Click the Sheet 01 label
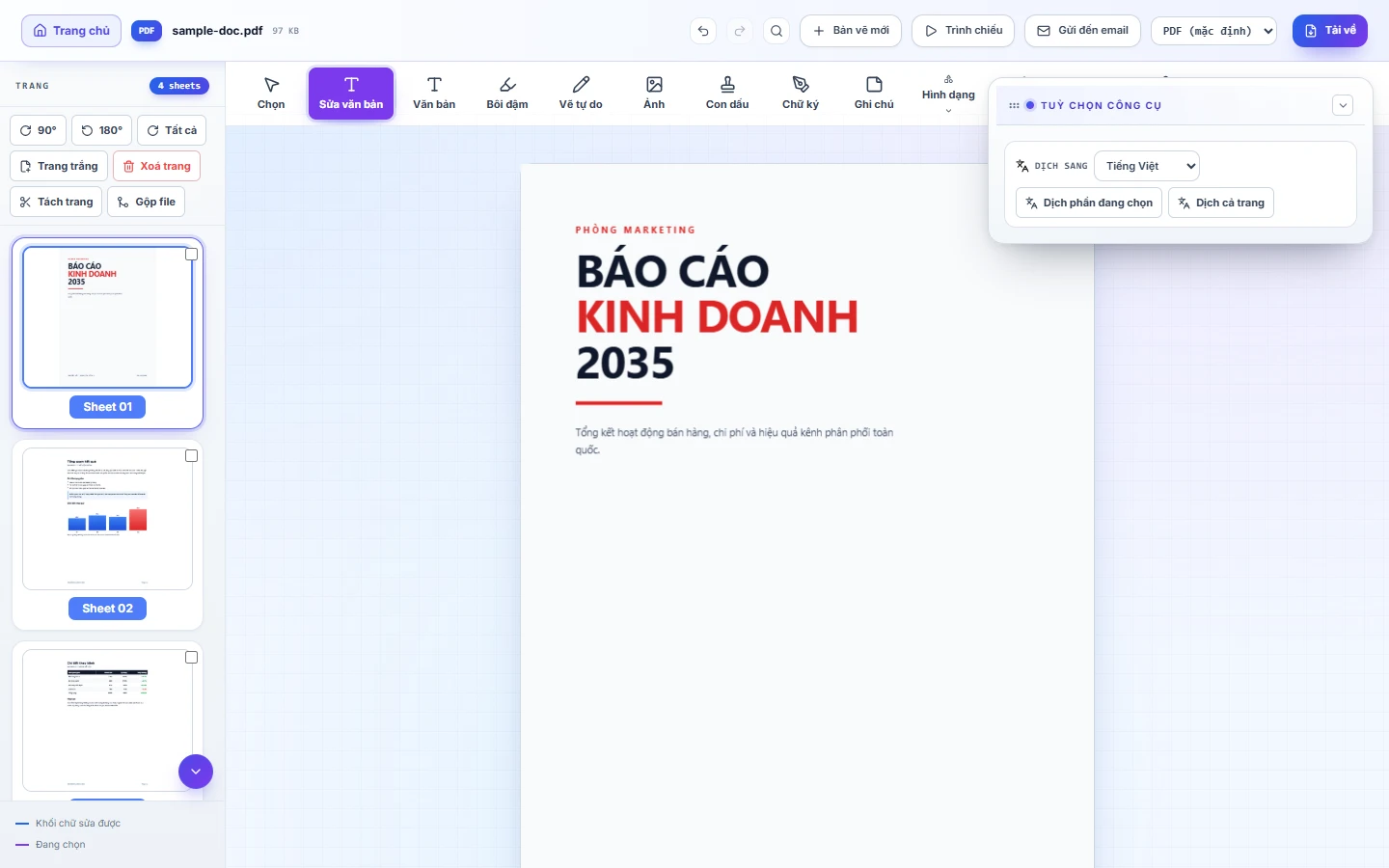Image resolution: width=1389 pixels, height=868 pixels. [x=107, y=407]
